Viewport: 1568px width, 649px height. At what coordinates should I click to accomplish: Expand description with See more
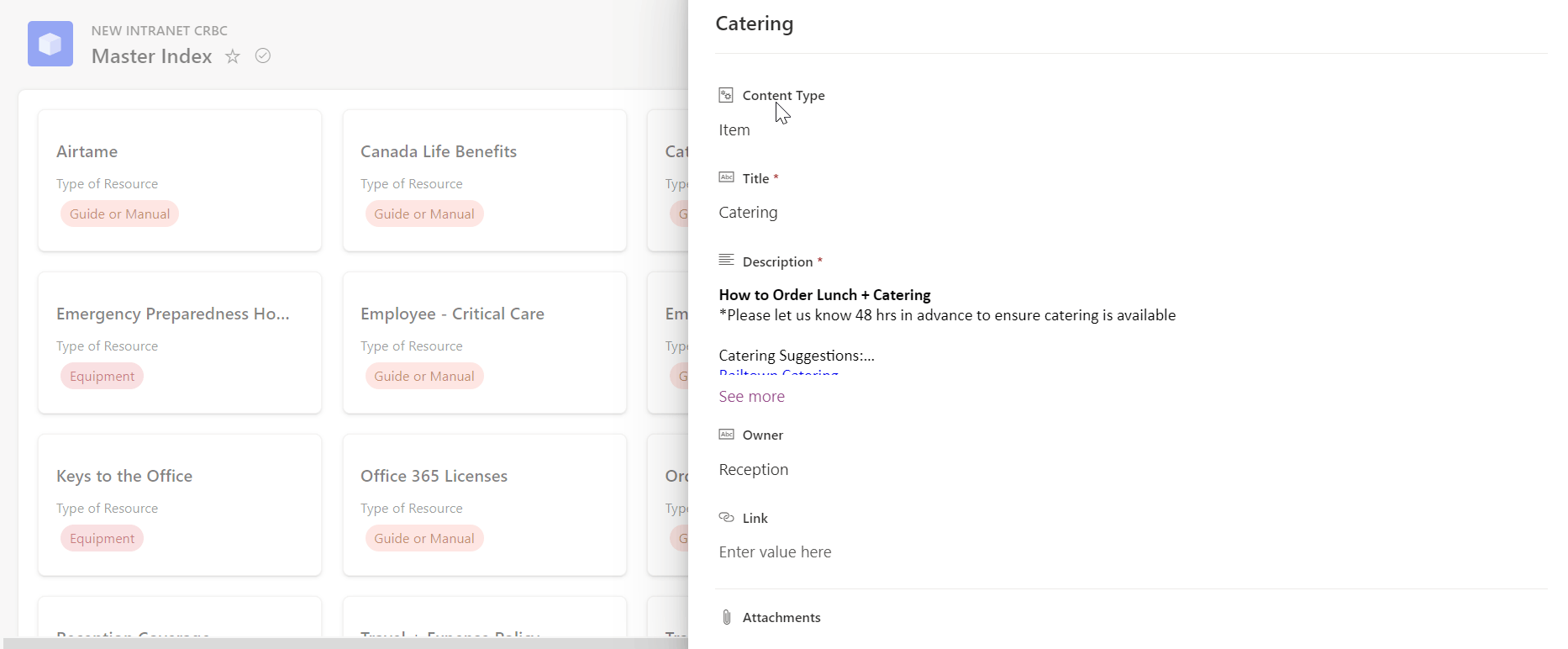[751, 397]
